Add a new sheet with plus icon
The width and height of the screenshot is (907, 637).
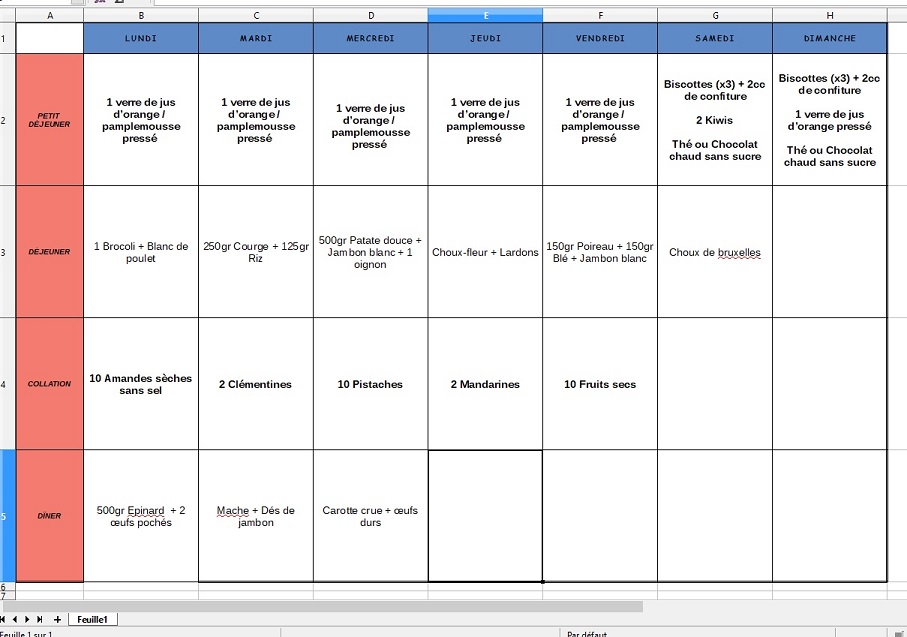(x=57, y=619)
